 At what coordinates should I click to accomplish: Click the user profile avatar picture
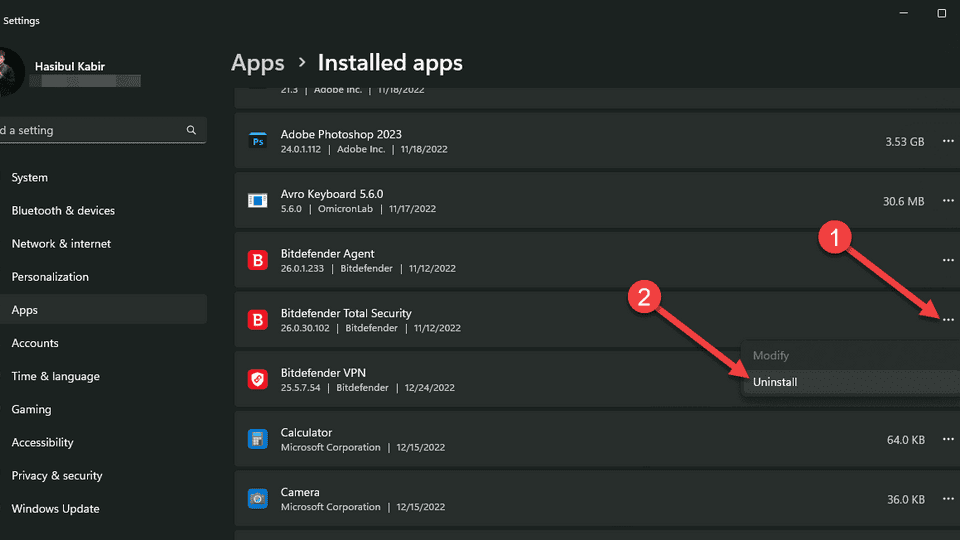(x=10, y=72)
